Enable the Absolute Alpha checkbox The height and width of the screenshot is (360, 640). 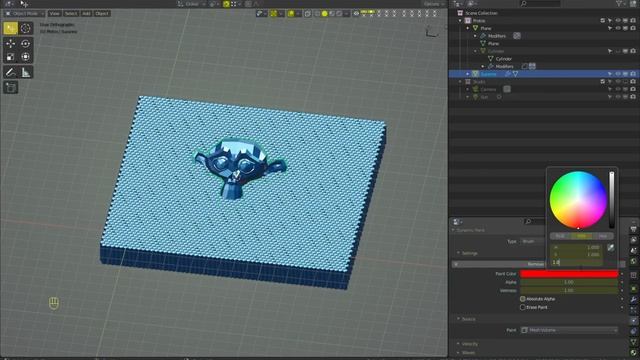522,299
